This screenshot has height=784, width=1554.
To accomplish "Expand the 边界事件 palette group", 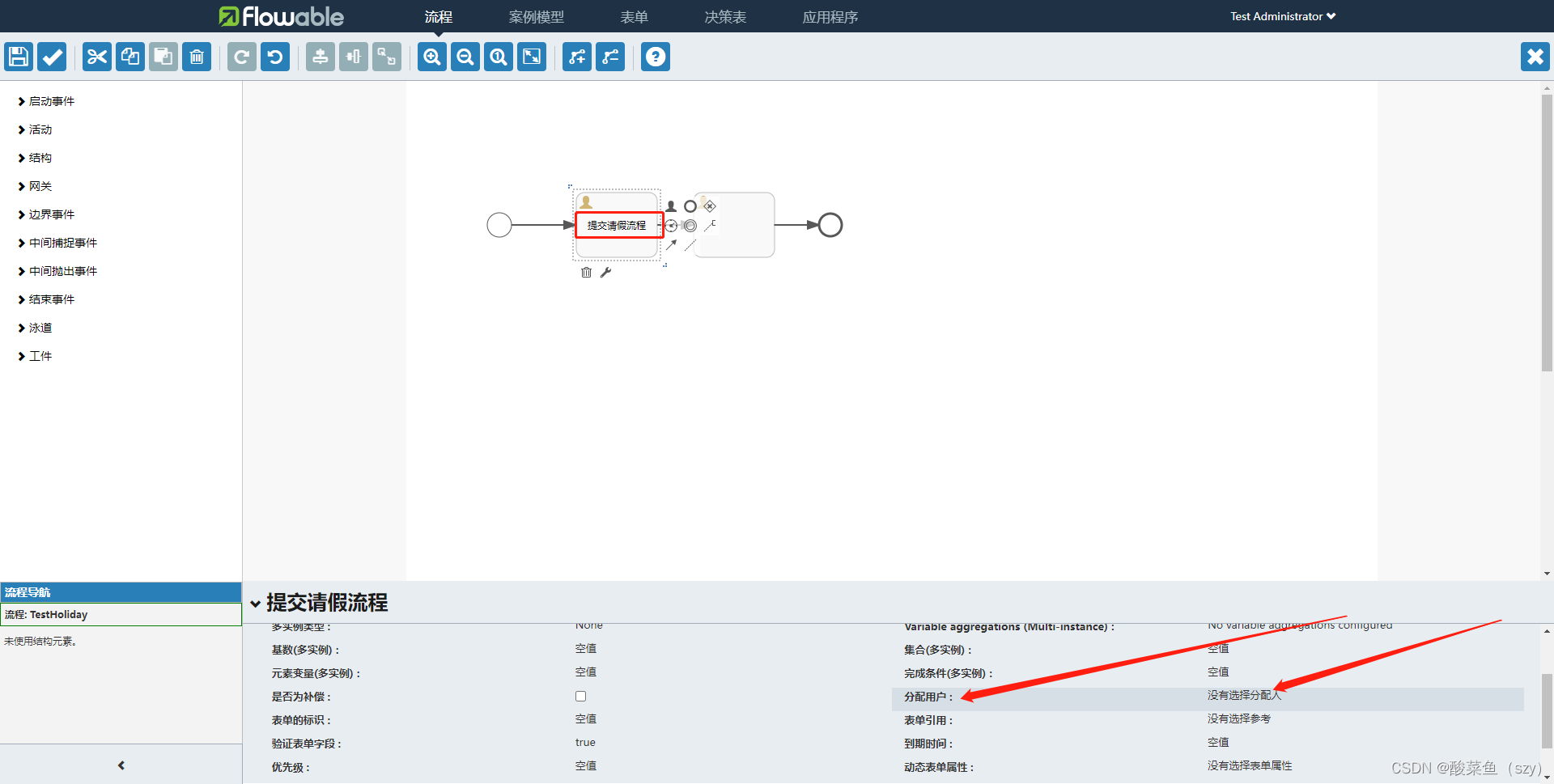I will (46, 214).
